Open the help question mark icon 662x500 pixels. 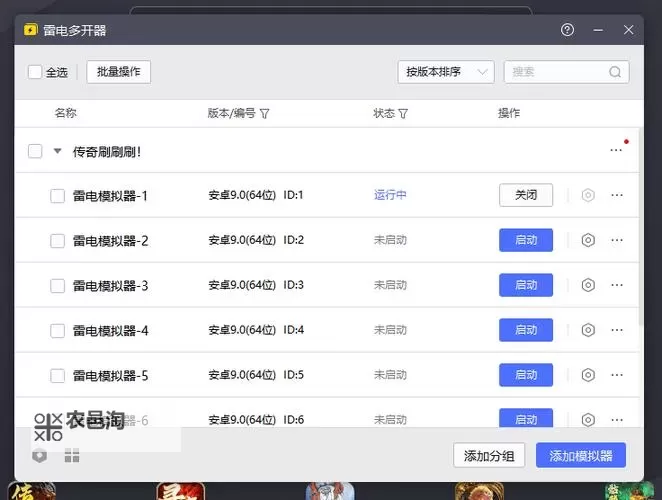(x=568, y=30)
